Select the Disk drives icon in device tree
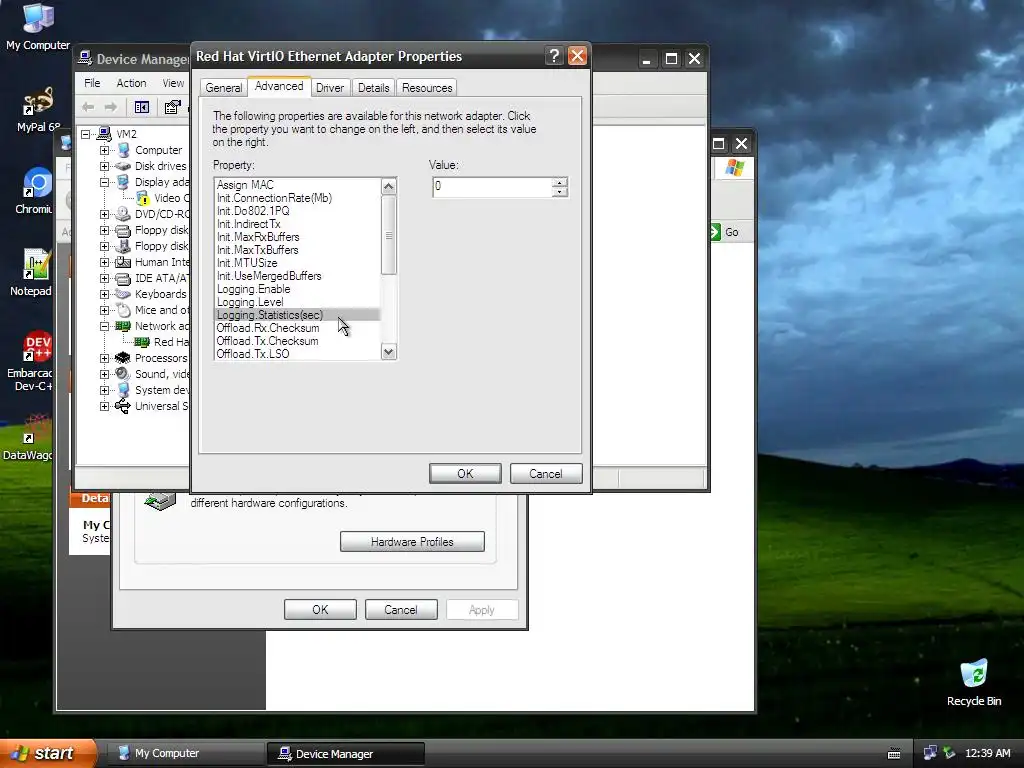1024x768 pixels. coord(123,166)
